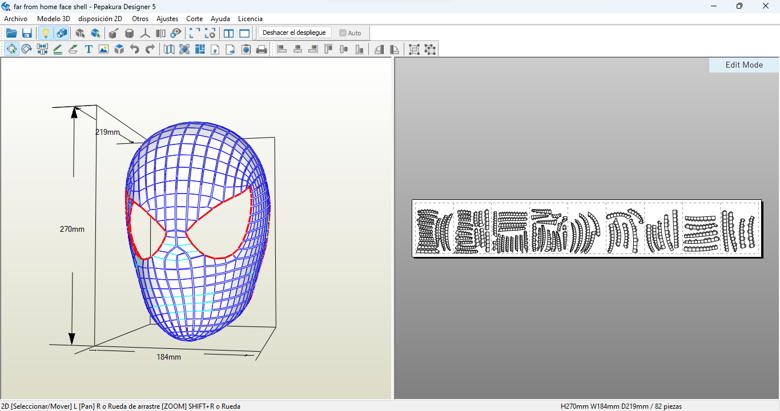Switch to single-pane window layout
This screenshot has height=411, width=780.
coord(244,33)
